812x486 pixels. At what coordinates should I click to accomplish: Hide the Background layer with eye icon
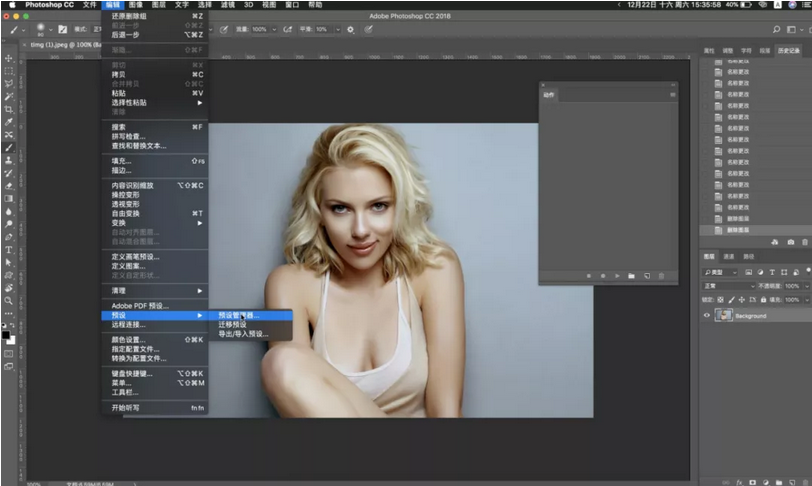[x=707, y=315]
